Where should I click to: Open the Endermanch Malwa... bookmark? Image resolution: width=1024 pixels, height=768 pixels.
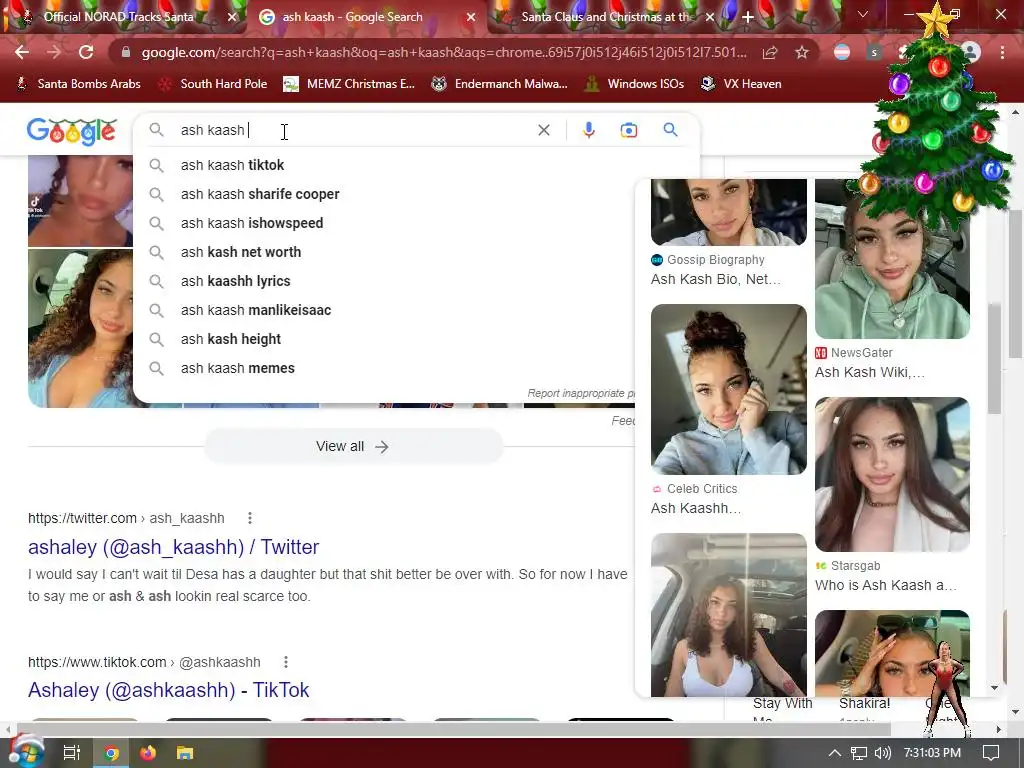[x=500, y=84]
